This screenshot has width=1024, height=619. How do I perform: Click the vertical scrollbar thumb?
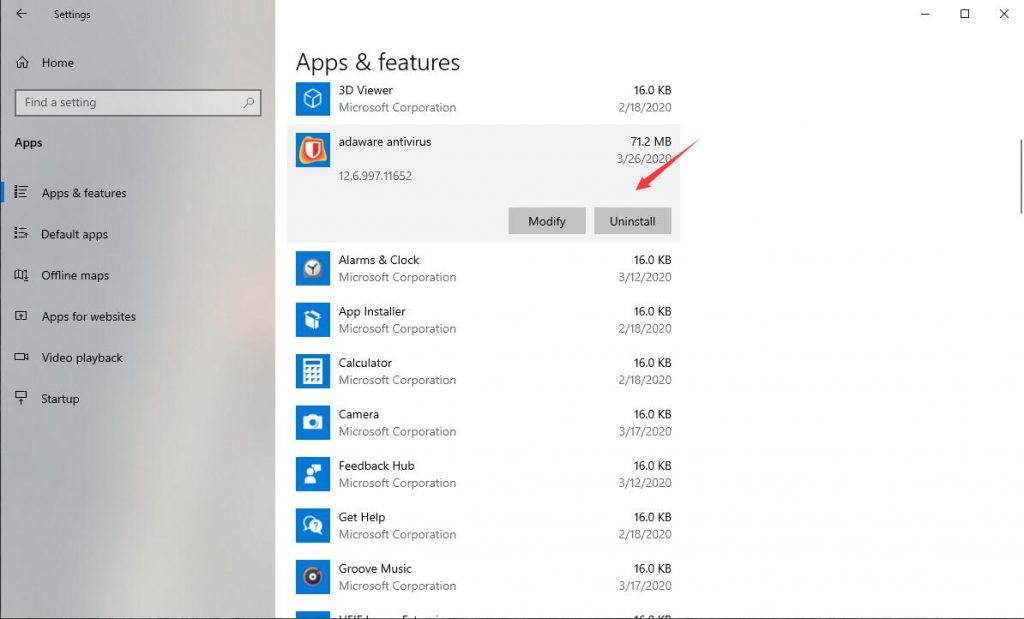point(1021,176)
